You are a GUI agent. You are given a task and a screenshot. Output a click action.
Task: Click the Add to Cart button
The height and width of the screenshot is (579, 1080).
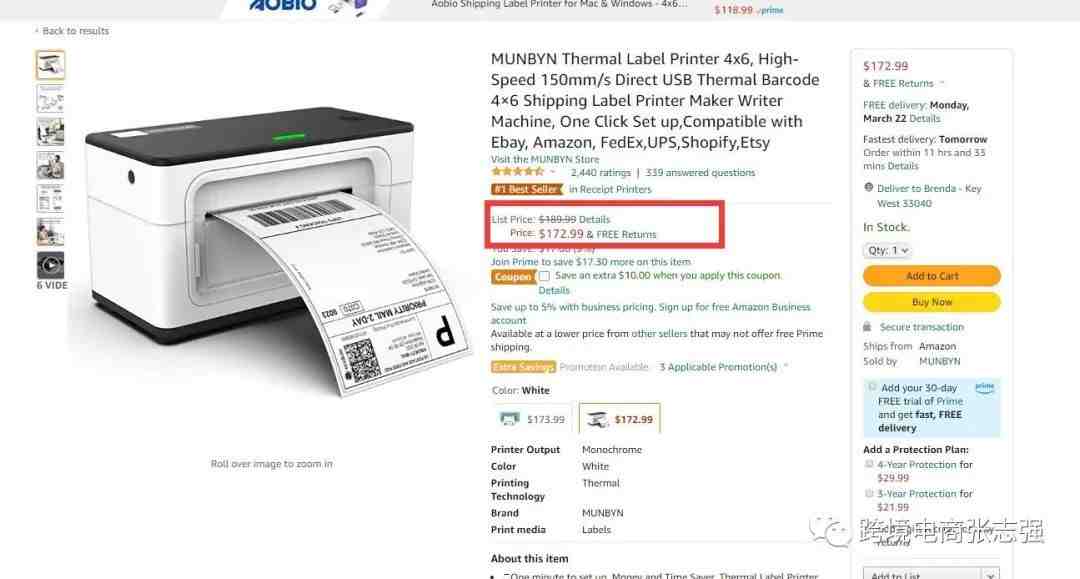coord(932,275)
